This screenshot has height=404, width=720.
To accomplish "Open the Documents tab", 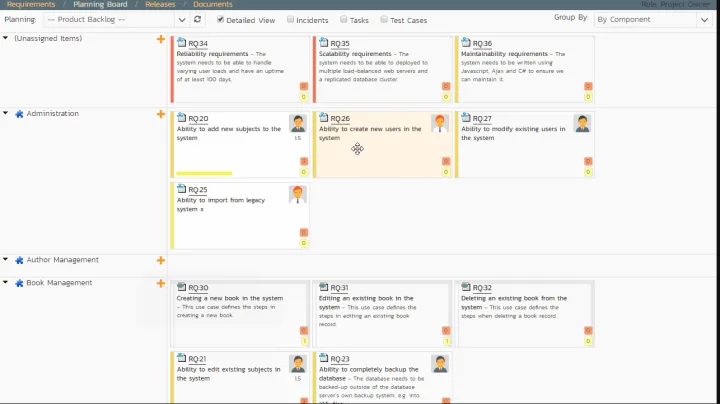I will [212, 4].
